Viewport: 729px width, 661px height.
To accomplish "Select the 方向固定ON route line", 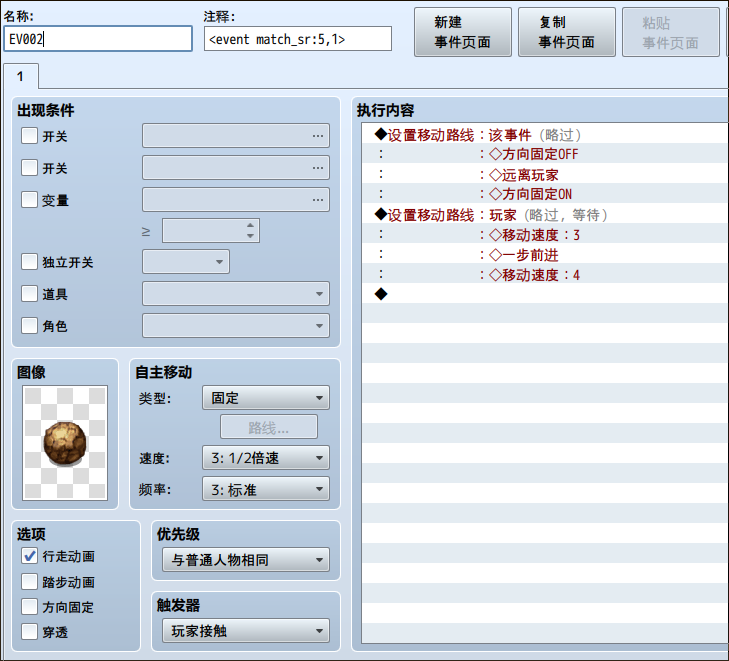I will 545,194.
